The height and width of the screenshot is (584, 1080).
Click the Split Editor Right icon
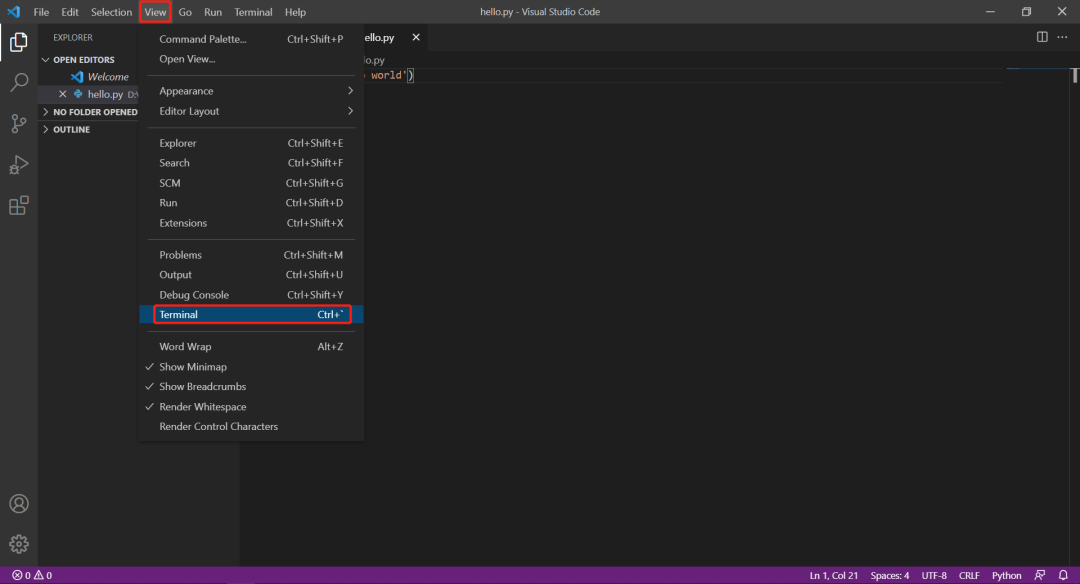[x=1042, y=37]
